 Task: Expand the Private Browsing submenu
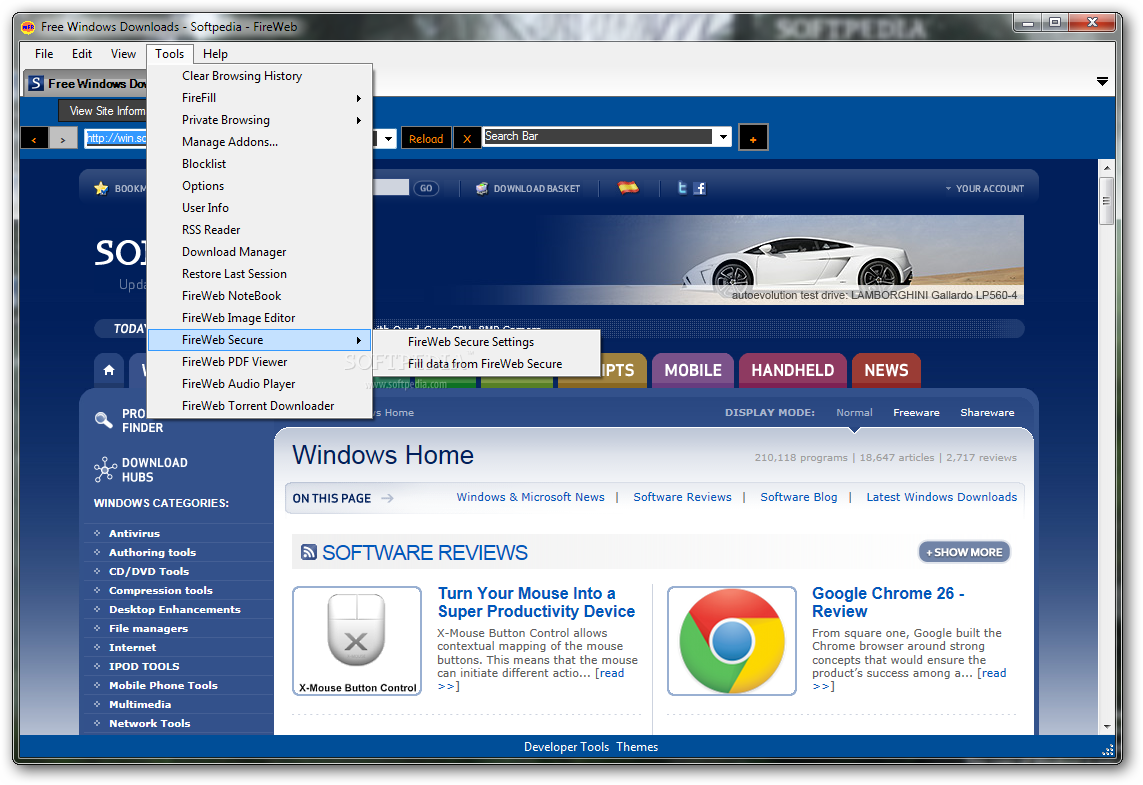(x=260, y=120)
